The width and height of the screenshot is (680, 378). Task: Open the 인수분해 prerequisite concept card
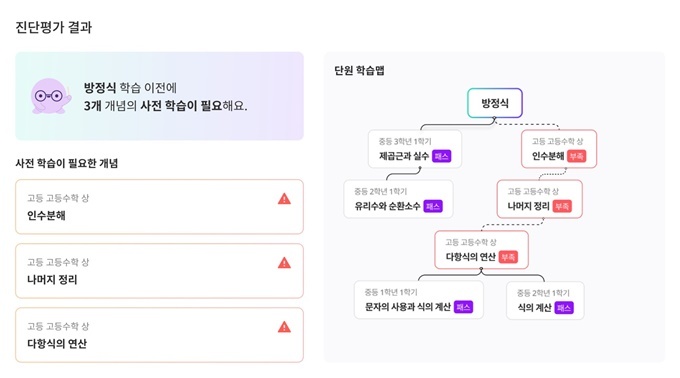tap(159, 207)
